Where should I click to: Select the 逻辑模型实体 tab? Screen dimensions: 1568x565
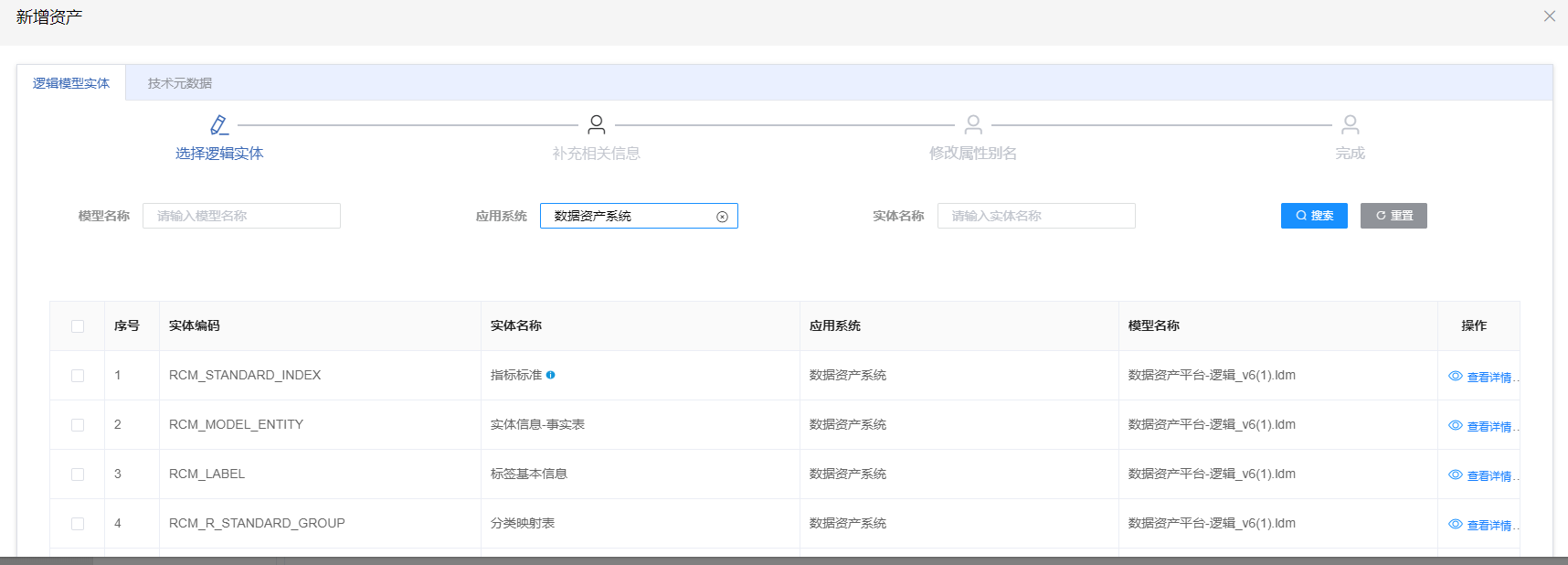(x=71, y=83)
